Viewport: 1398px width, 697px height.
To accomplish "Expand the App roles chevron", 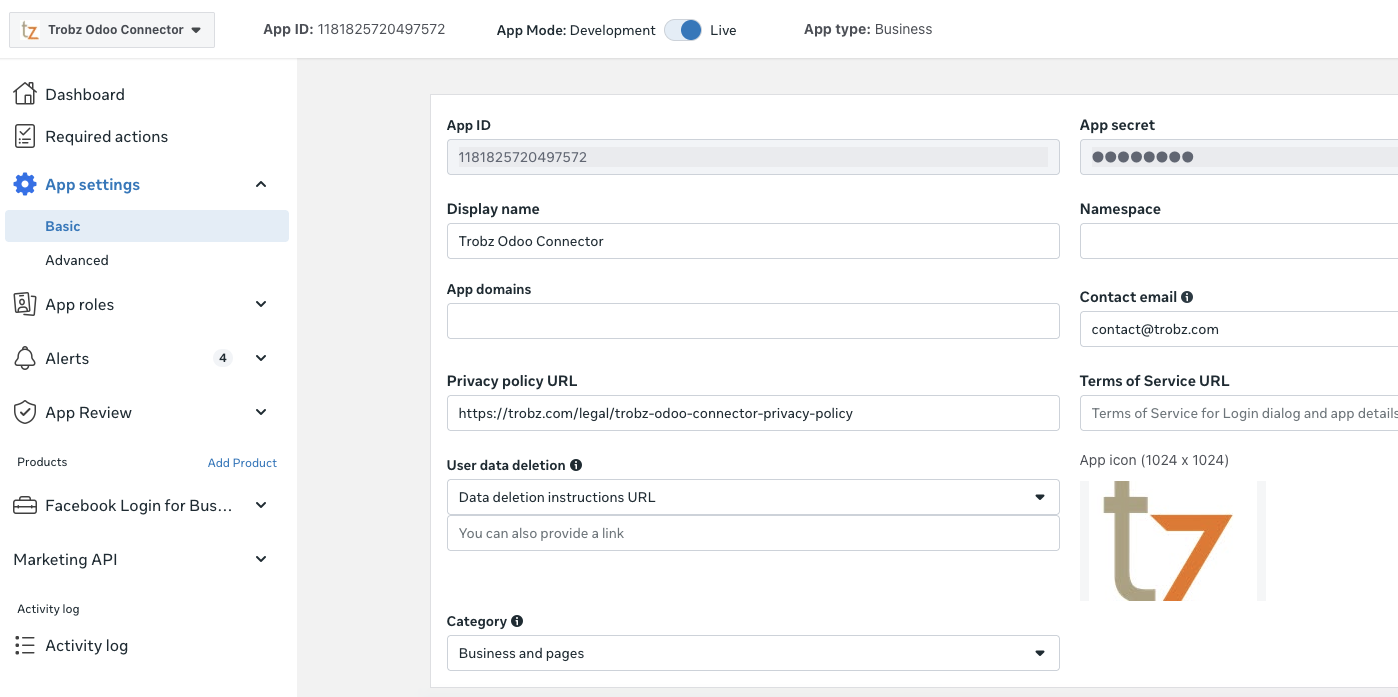I will [261, 304].
